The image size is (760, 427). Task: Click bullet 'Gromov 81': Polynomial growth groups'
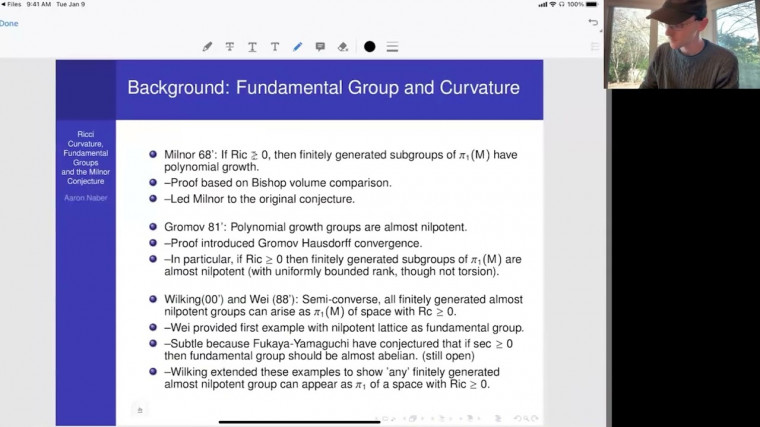click(316, 227)
